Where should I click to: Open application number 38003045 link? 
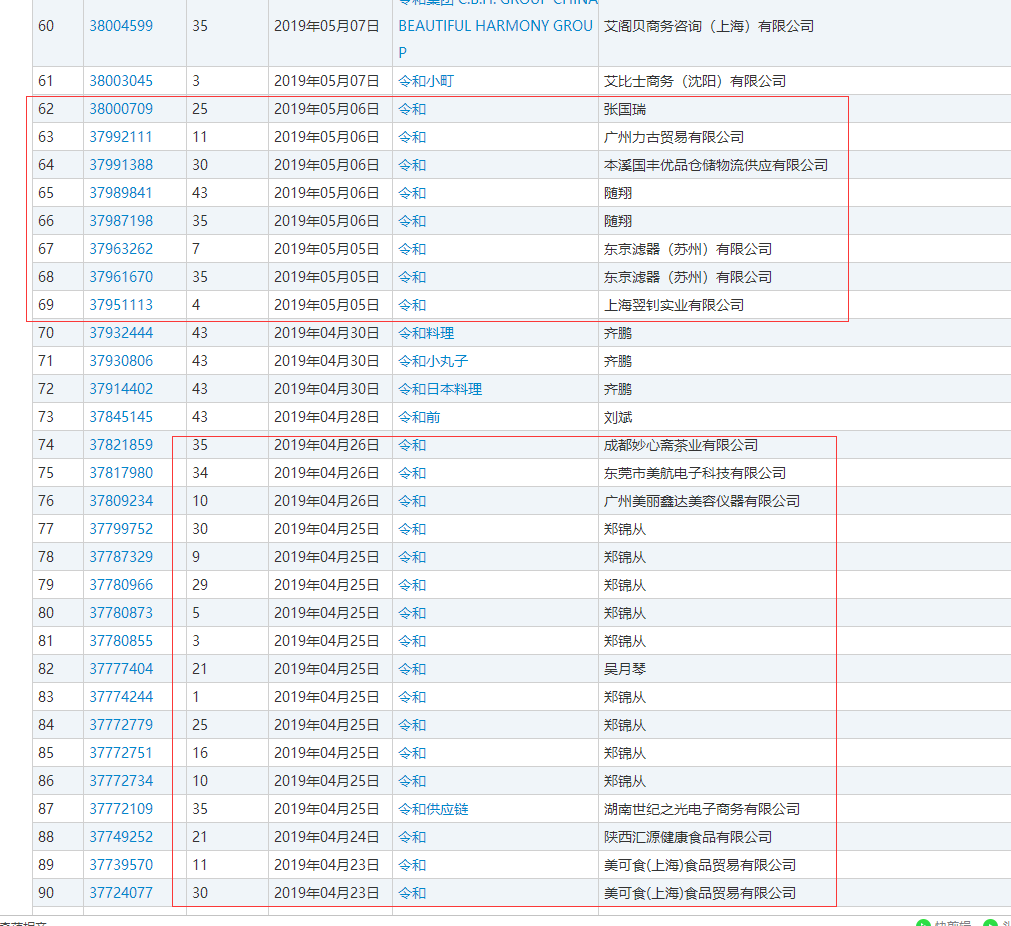[x=121, y=81]
